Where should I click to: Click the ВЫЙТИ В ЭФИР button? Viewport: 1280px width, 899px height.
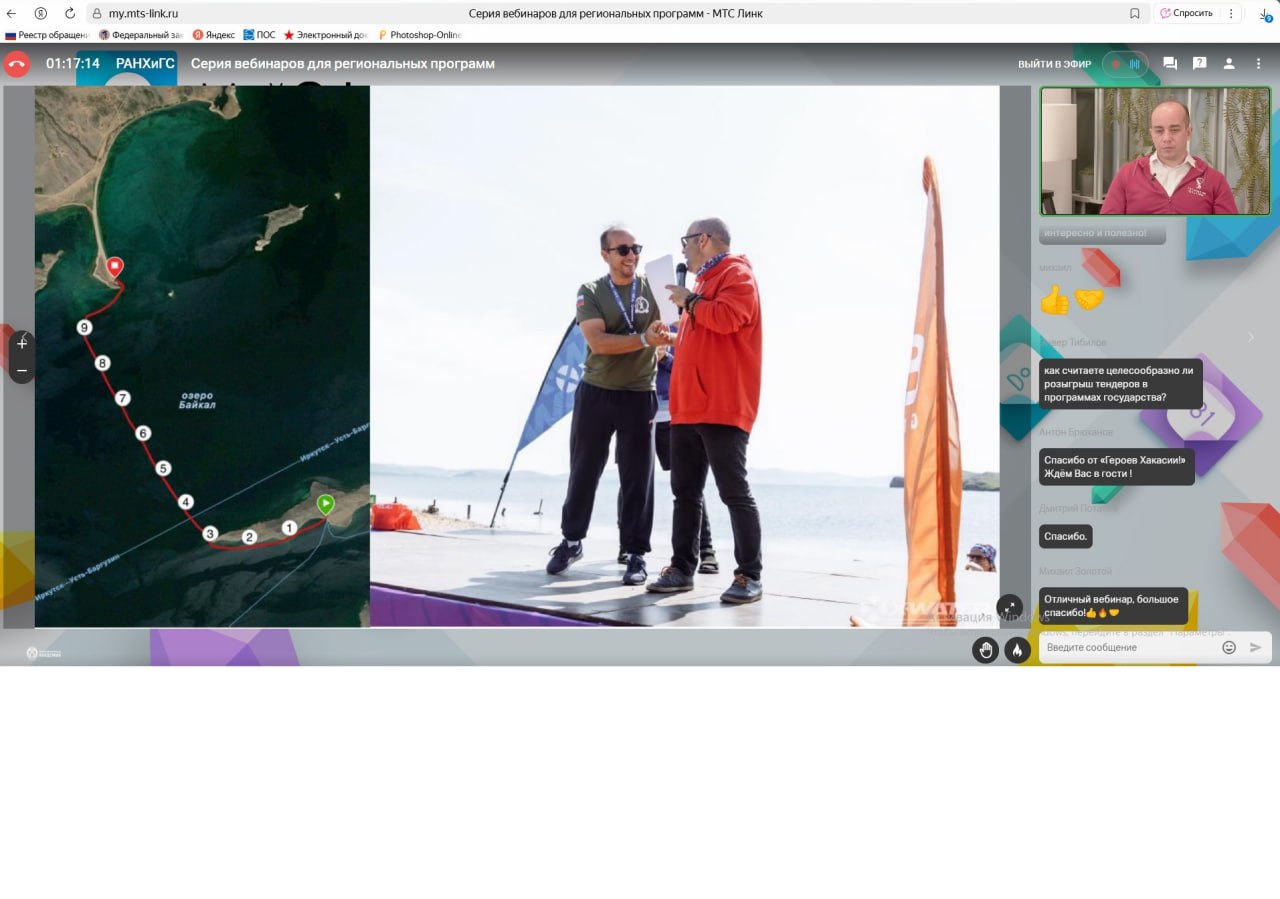point(1054,64)
